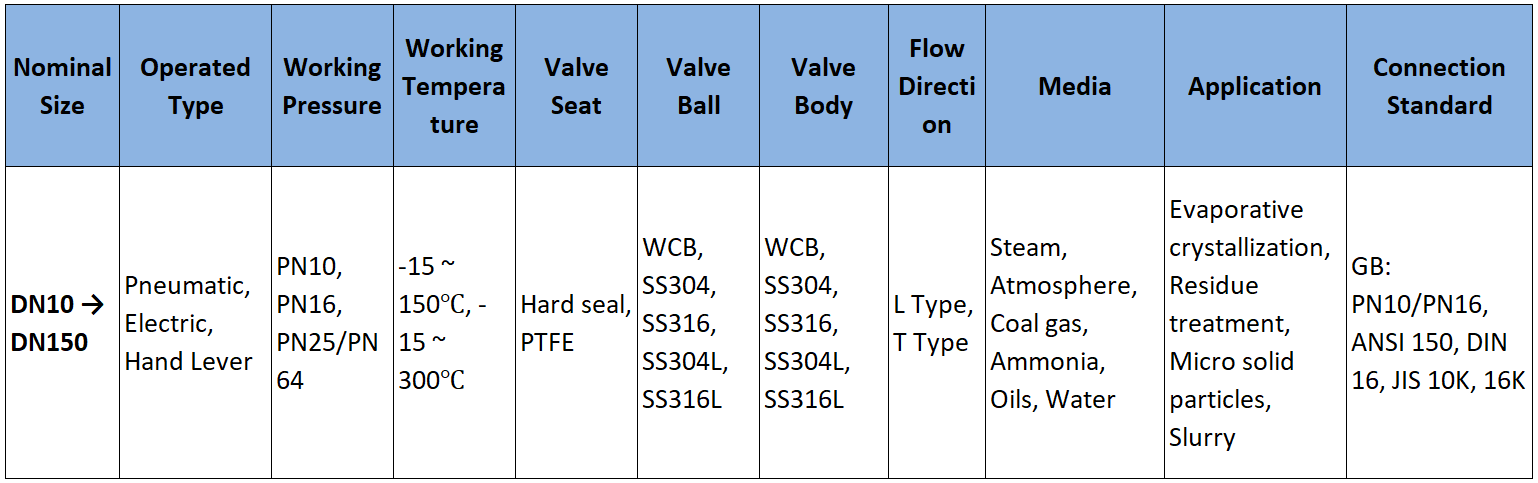Click the Working Pressure header cell
This screenshot has width=1538, height=483.
tap(332, 86)
